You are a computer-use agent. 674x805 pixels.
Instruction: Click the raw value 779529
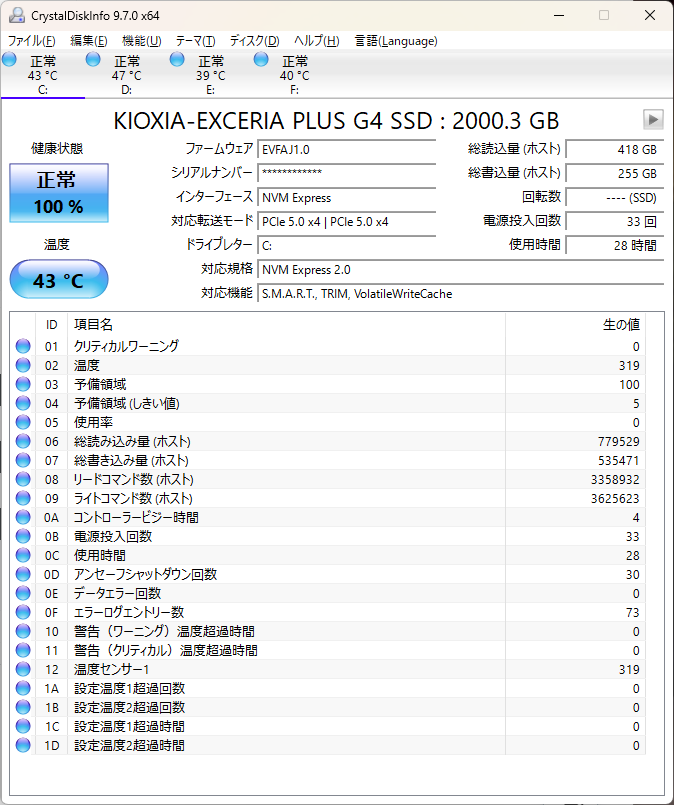point(619,442)
